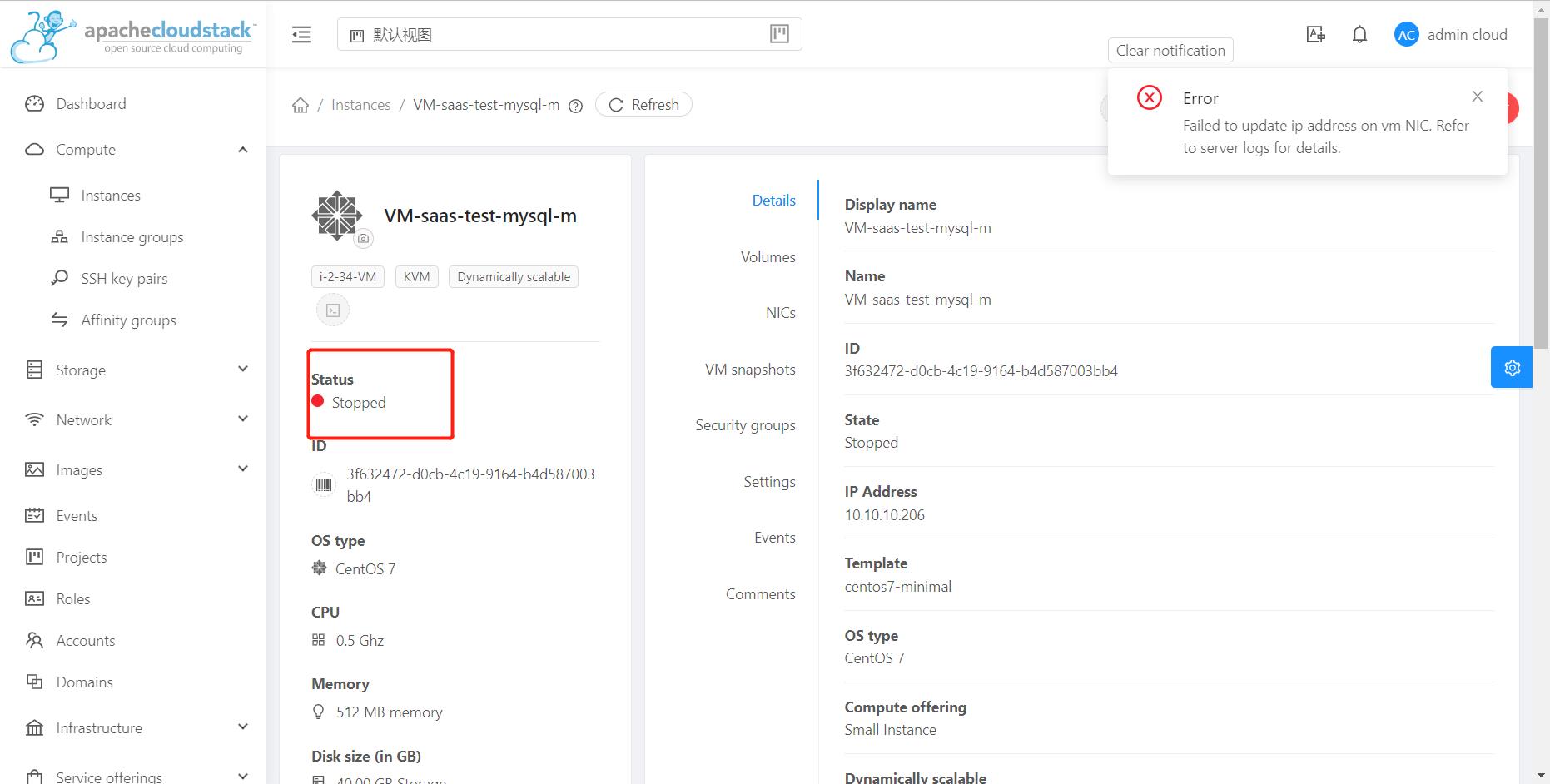Screen dimensions: 1550x784
Task: Click the language selection icon
Action: [1315, 34]
